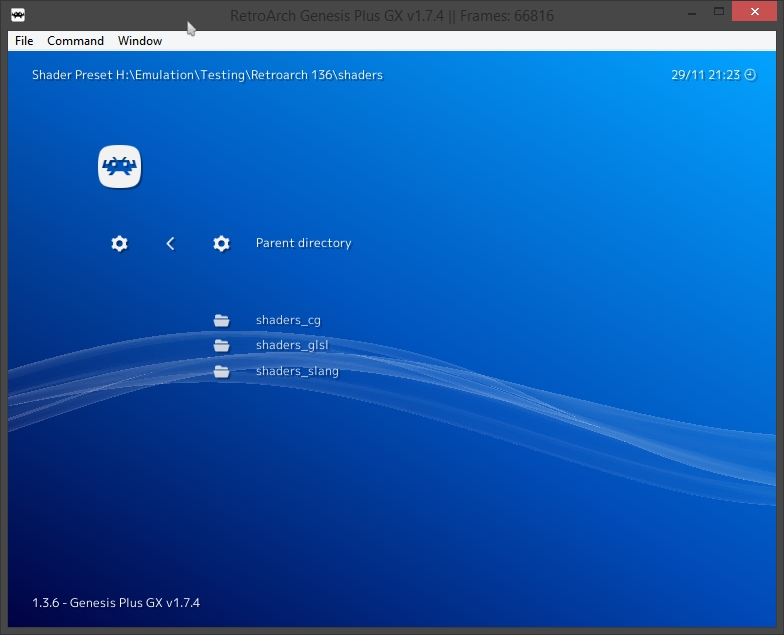Click the version text 1.3.6 - Genesis Plus GX
This screenshot has width=784, height=635.
[x=116, y=602]
